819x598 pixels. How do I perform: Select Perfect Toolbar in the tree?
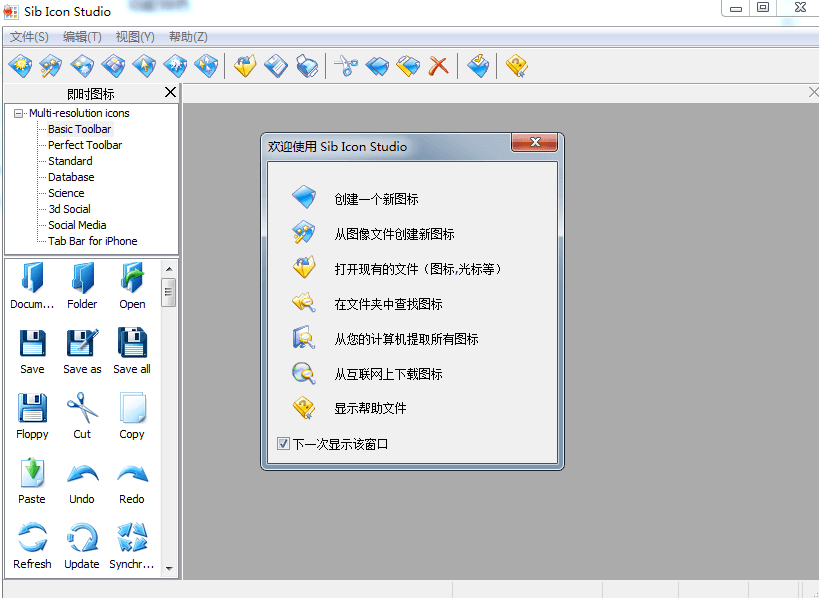click(x=85, y=145)
